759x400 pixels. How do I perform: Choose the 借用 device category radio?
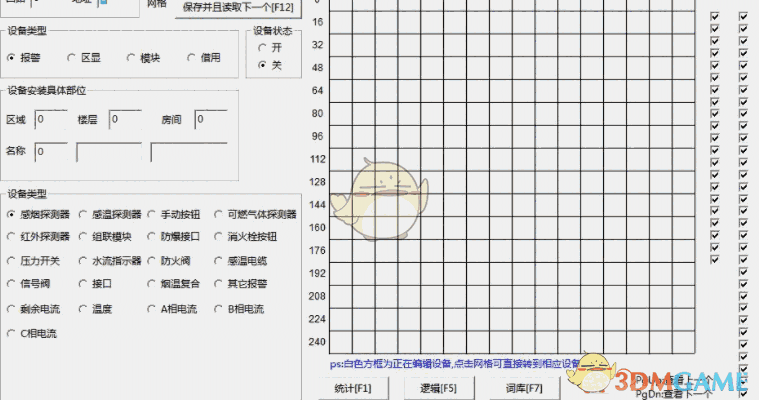tap(204, 58)
